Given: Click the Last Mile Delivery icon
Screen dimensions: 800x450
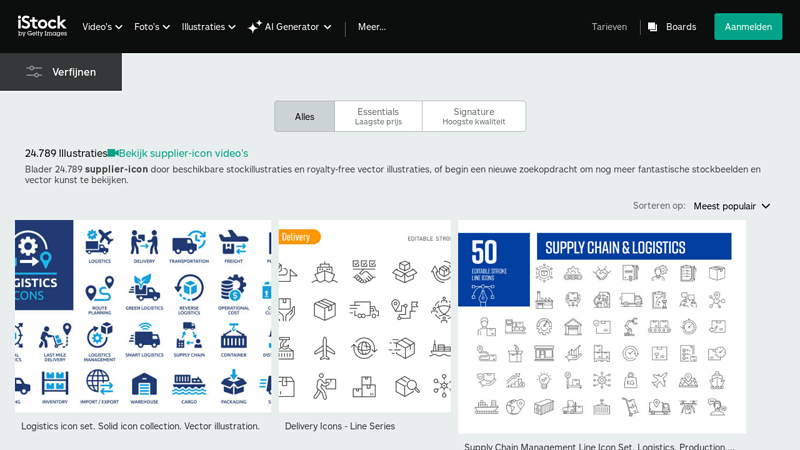Looking at the screenshot, I should pos(55,335).
